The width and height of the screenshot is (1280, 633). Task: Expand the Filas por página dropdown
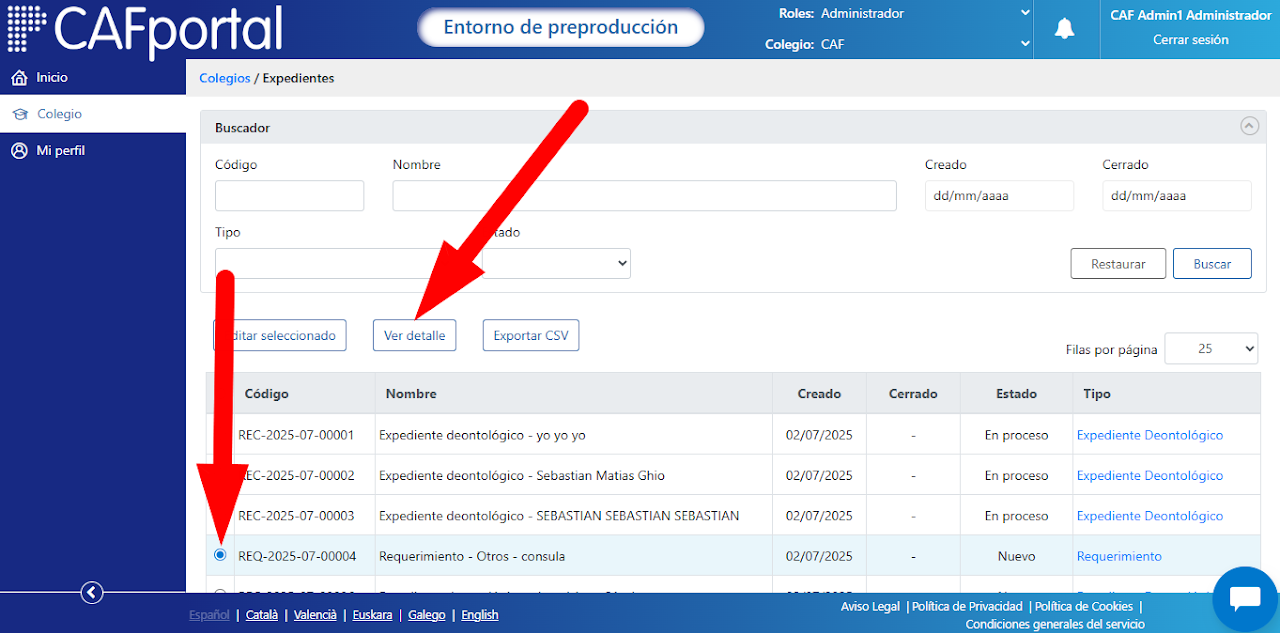(x=1212, y=349)
